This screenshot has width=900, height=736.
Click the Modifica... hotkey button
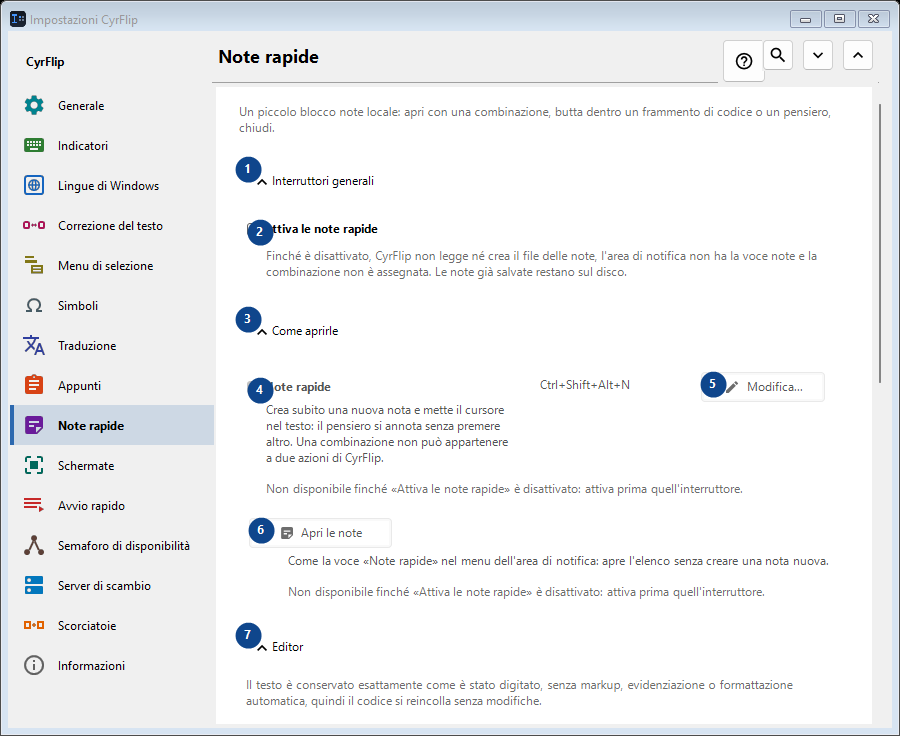[763, 387]
